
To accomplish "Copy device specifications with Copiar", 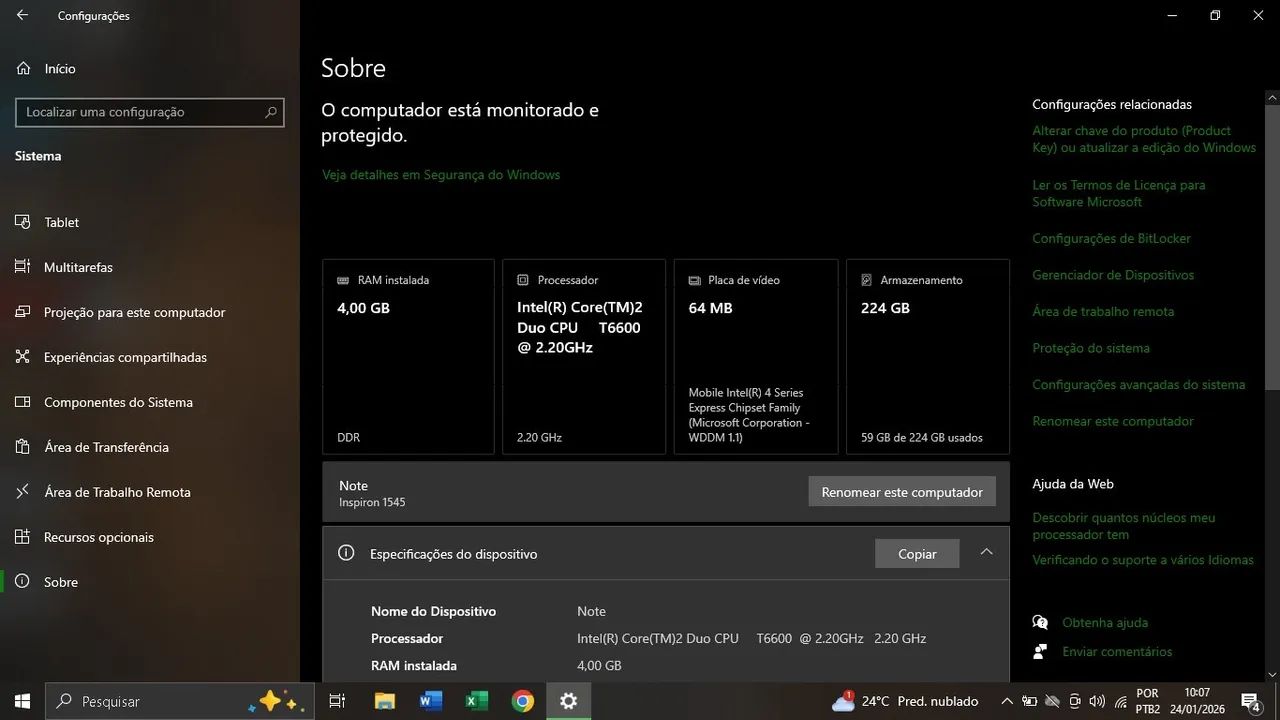I will [x=917, y=554].
